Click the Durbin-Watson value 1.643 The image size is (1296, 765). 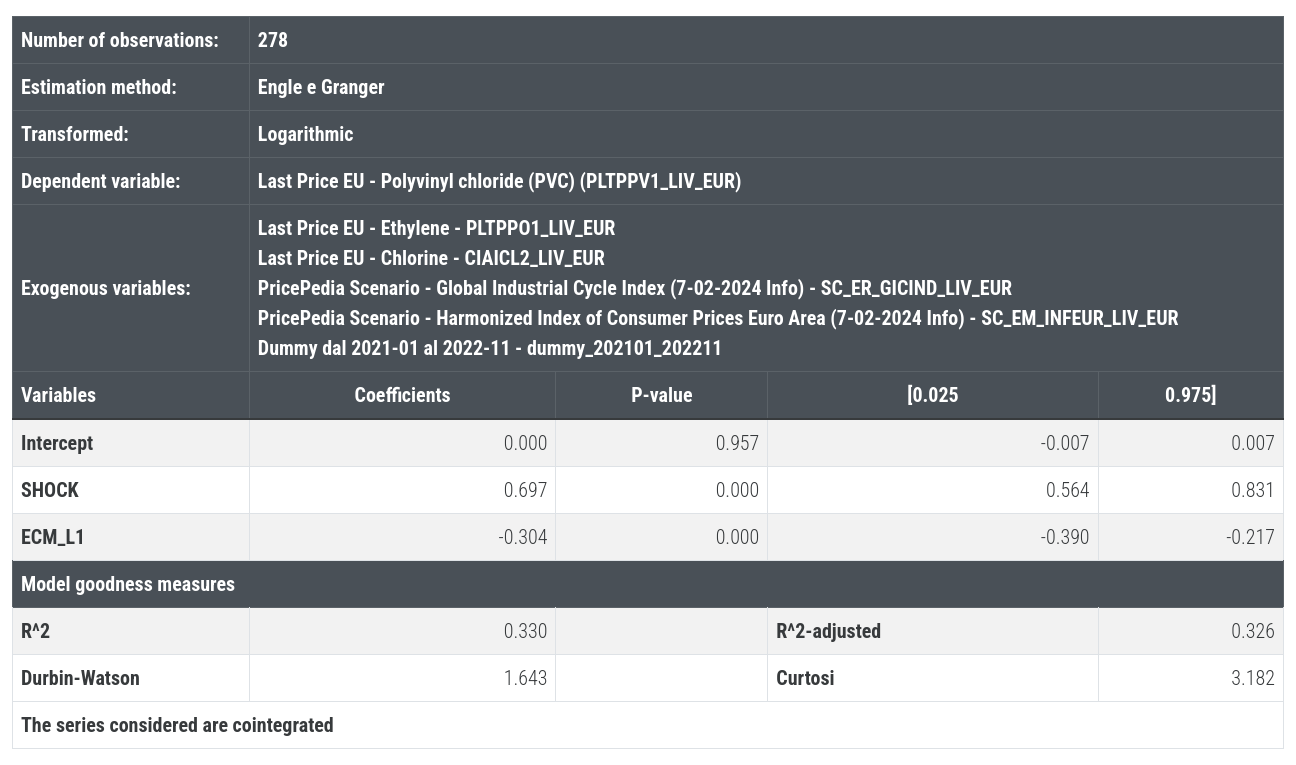(x=525, y=678)
